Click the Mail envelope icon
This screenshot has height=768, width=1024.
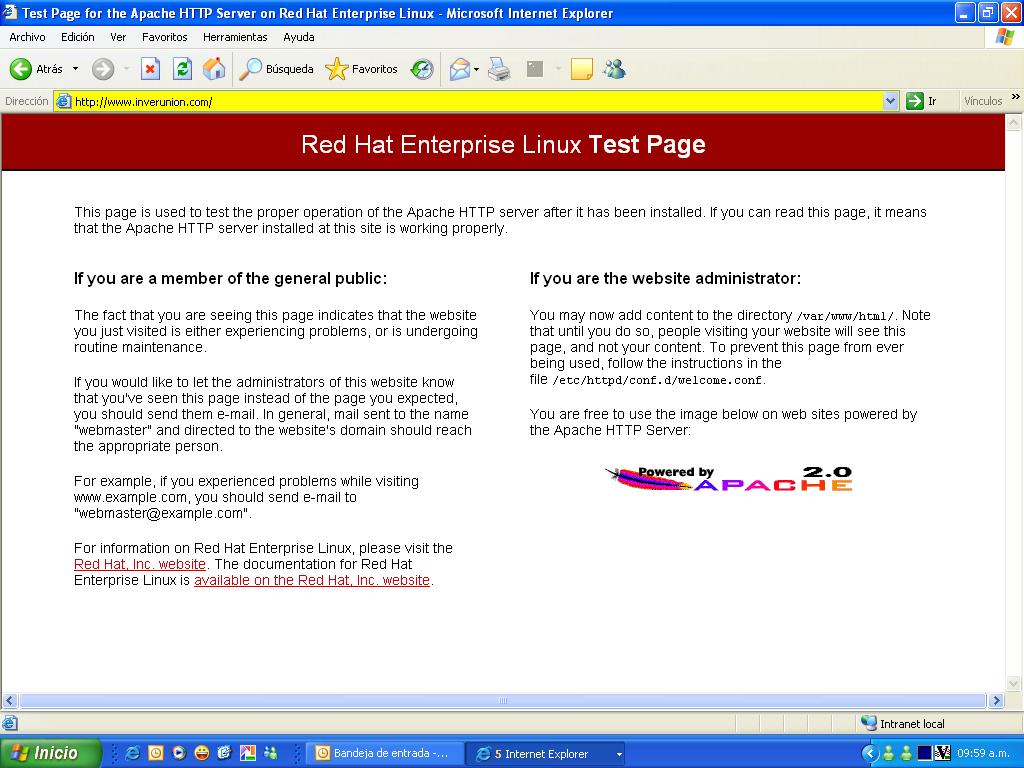[x=460, y=69]
